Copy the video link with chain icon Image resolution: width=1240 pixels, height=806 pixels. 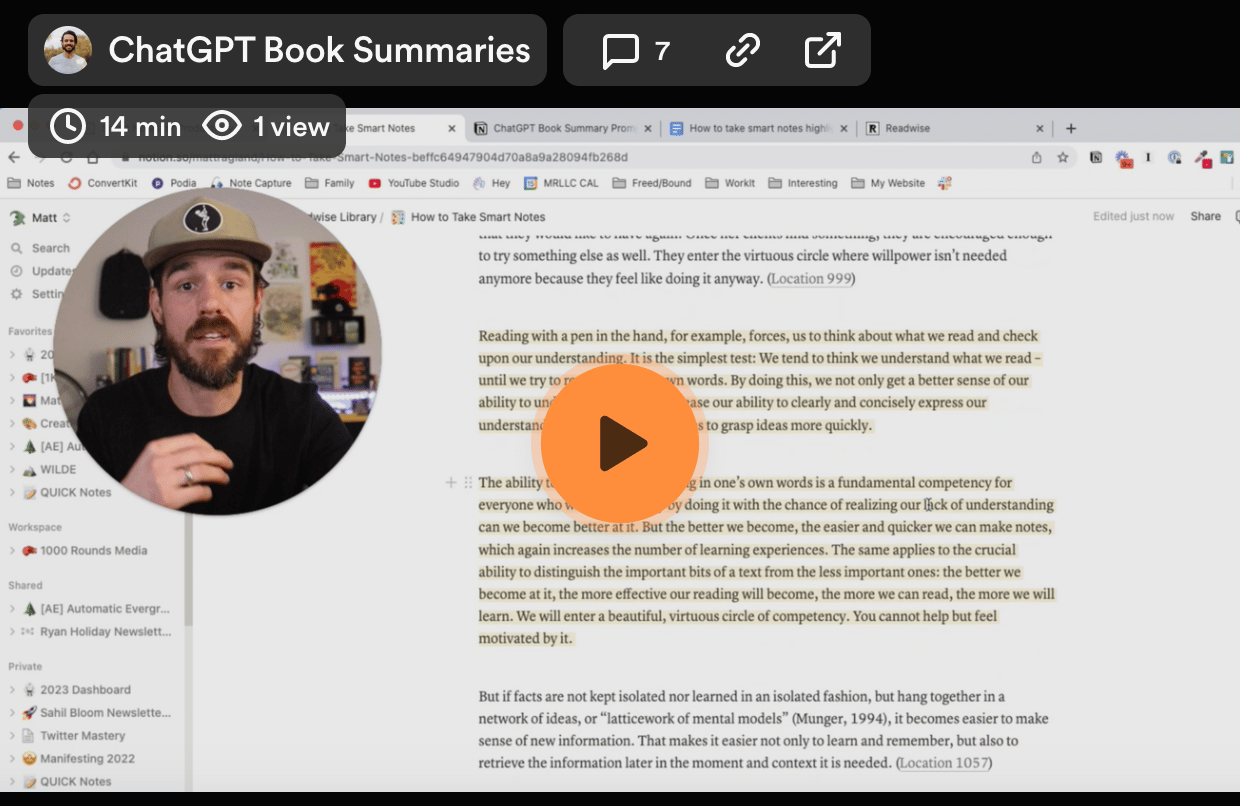point(742,50)
